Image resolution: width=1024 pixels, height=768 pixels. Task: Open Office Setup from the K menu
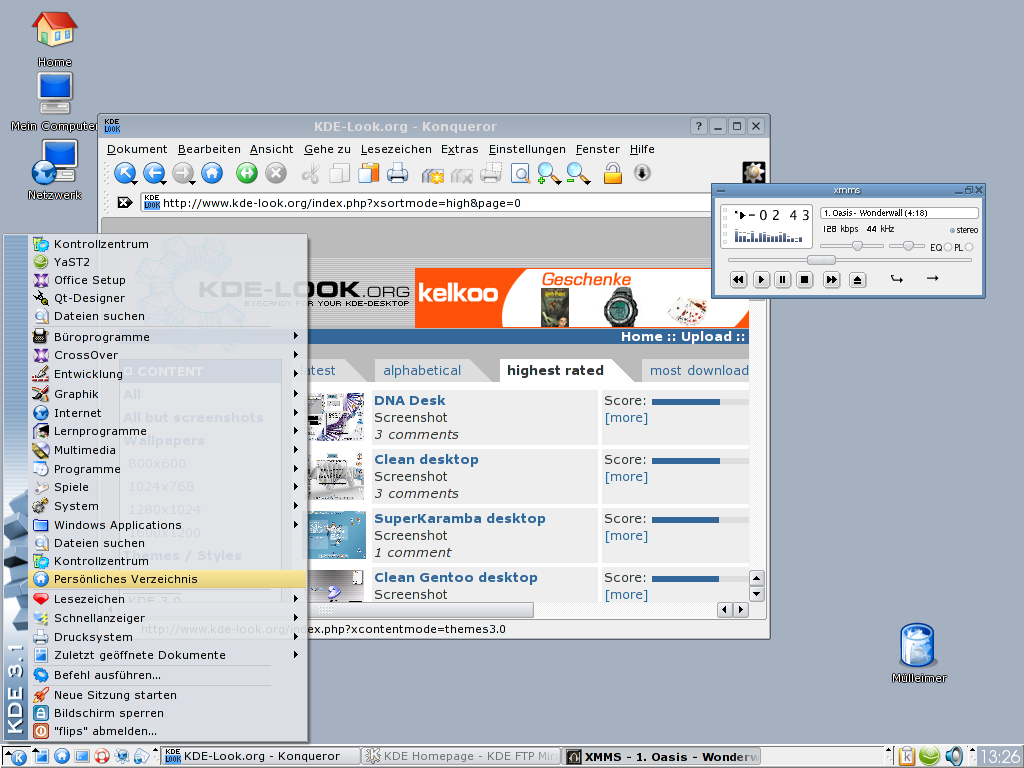tap(168, 280)
